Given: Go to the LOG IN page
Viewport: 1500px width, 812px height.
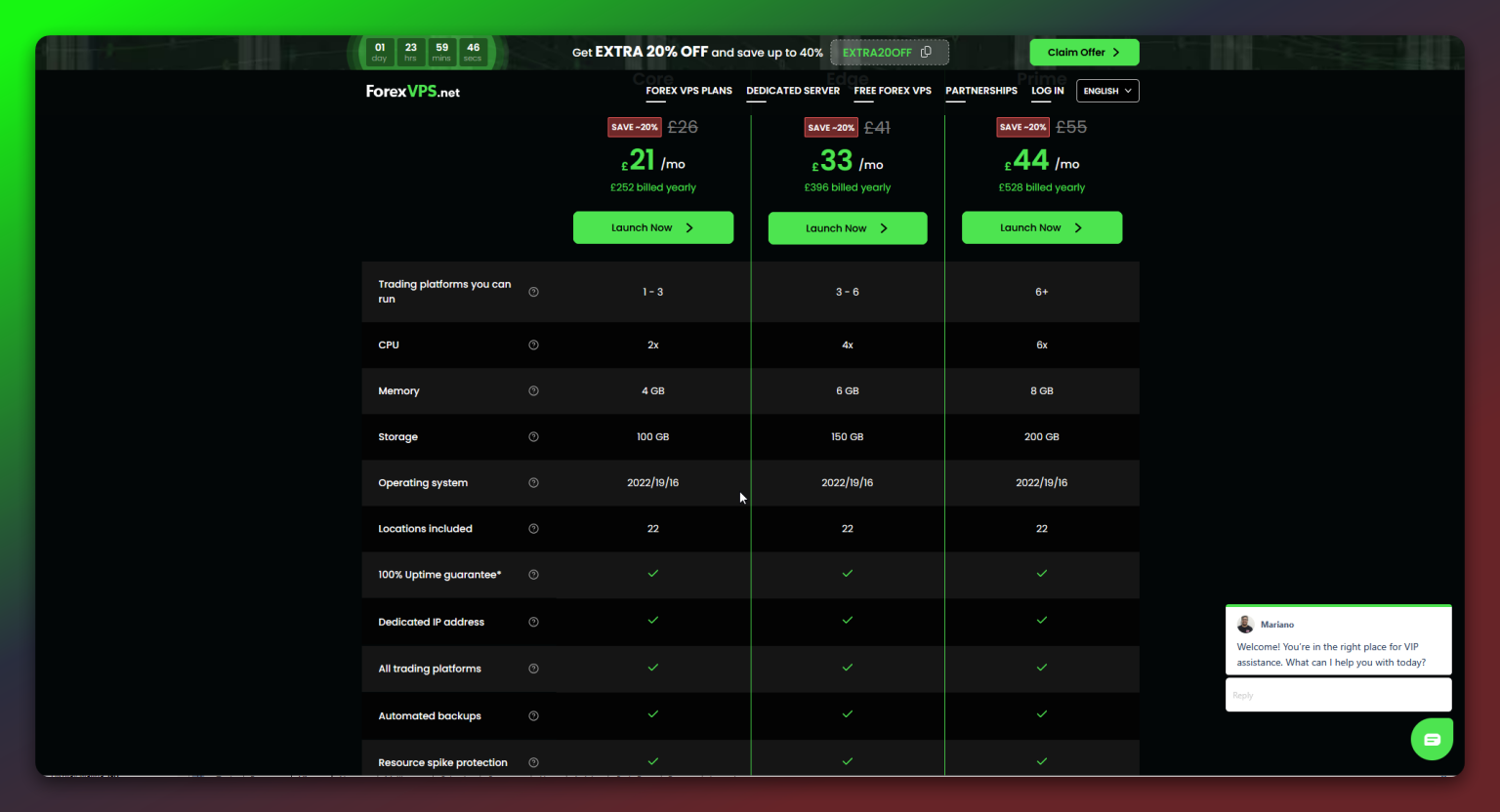Looking at the screenshot, I should pyautogui.click(x=1047, y=90).
